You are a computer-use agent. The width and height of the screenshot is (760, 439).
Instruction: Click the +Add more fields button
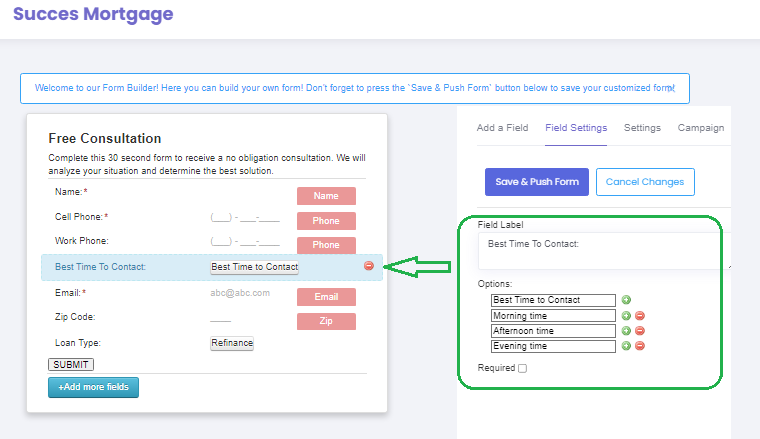[93, 387]
